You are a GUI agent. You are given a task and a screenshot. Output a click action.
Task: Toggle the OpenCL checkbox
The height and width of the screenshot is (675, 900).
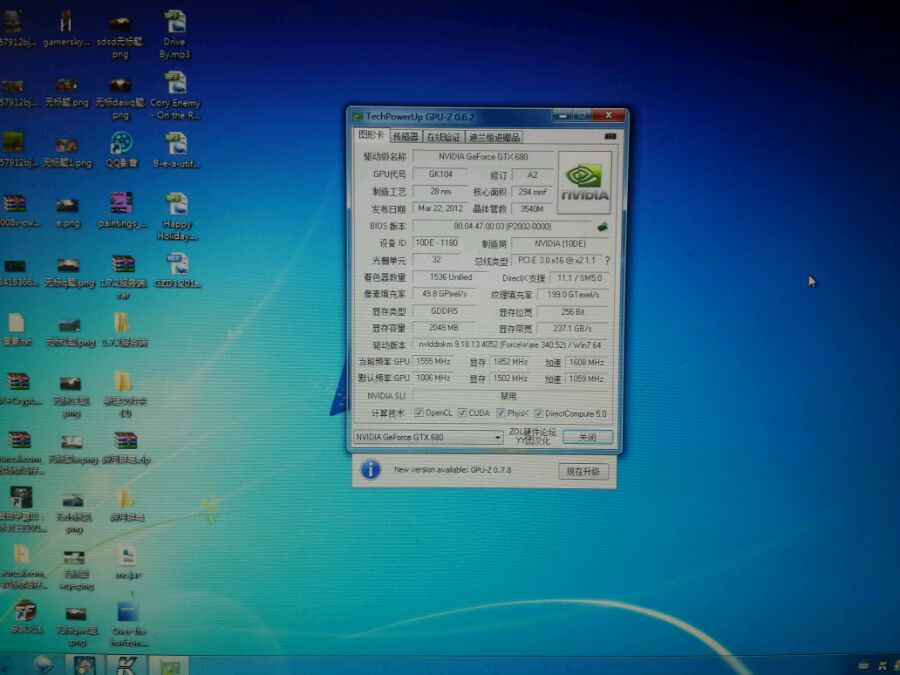tap(419, 413)
